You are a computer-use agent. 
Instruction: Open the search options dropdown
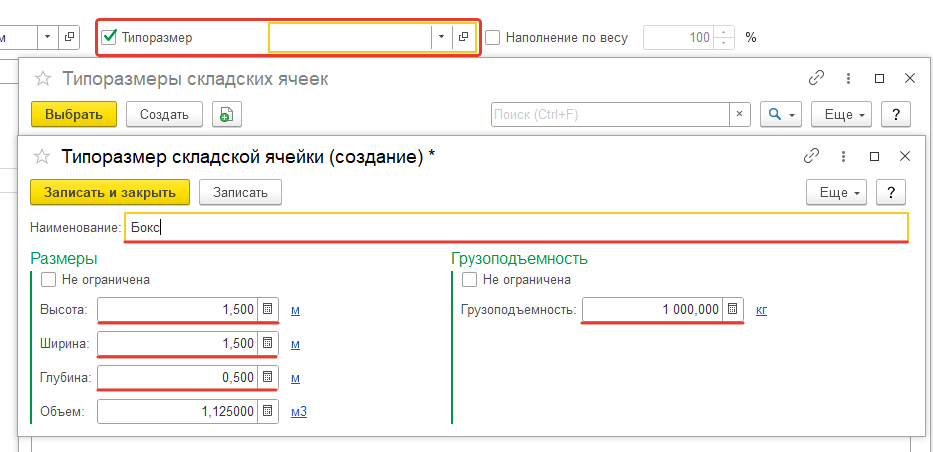[780, 115]
